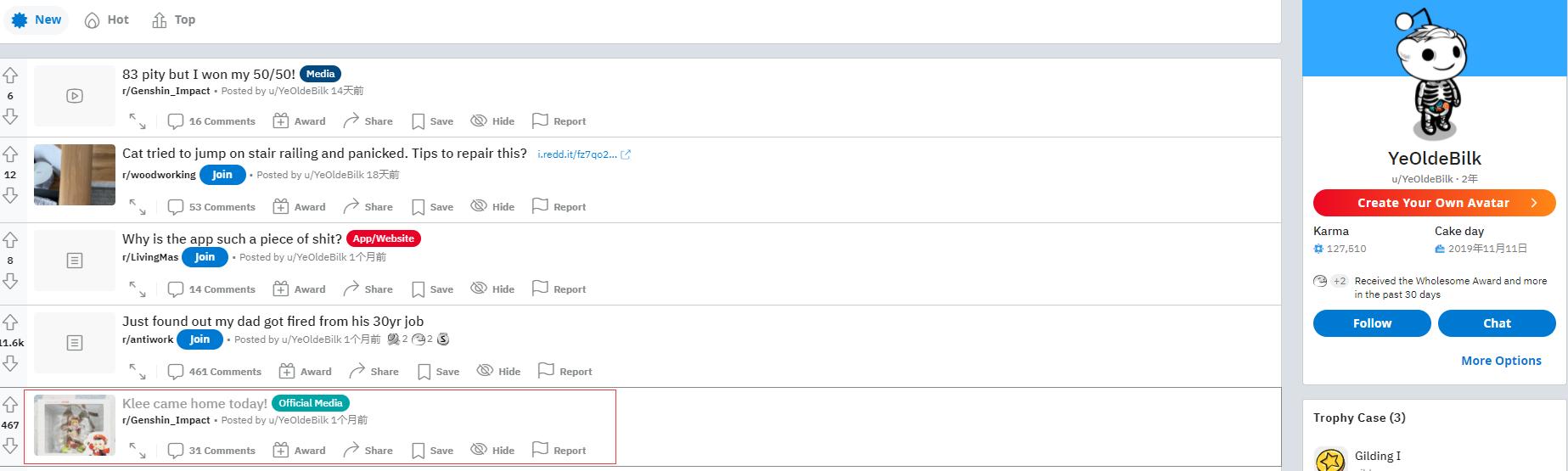Downvote the cat stair railing post
Image resolution: width=1568 pixels, height=471 pixels.
coord(10,196)
